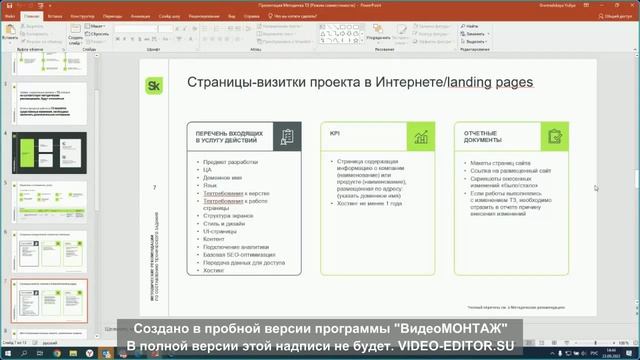Open the font name combo box
The image size is (640, 360).
pos(136,29)
